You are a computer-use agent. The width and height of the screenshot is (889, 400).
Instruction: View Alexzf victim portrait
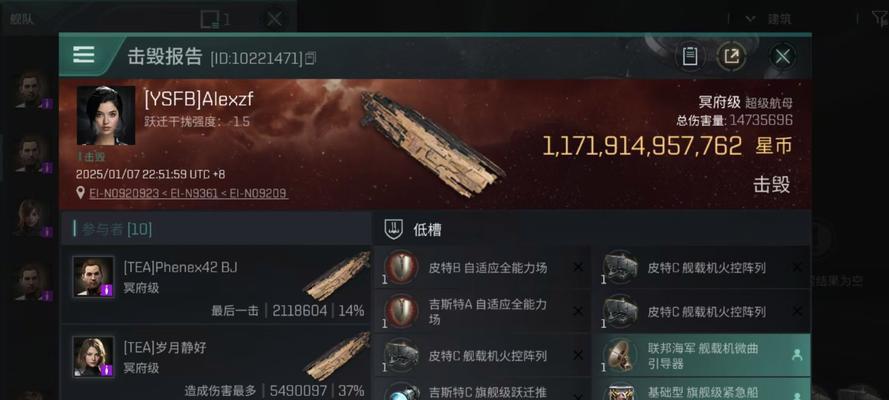(x=106, y=116)
